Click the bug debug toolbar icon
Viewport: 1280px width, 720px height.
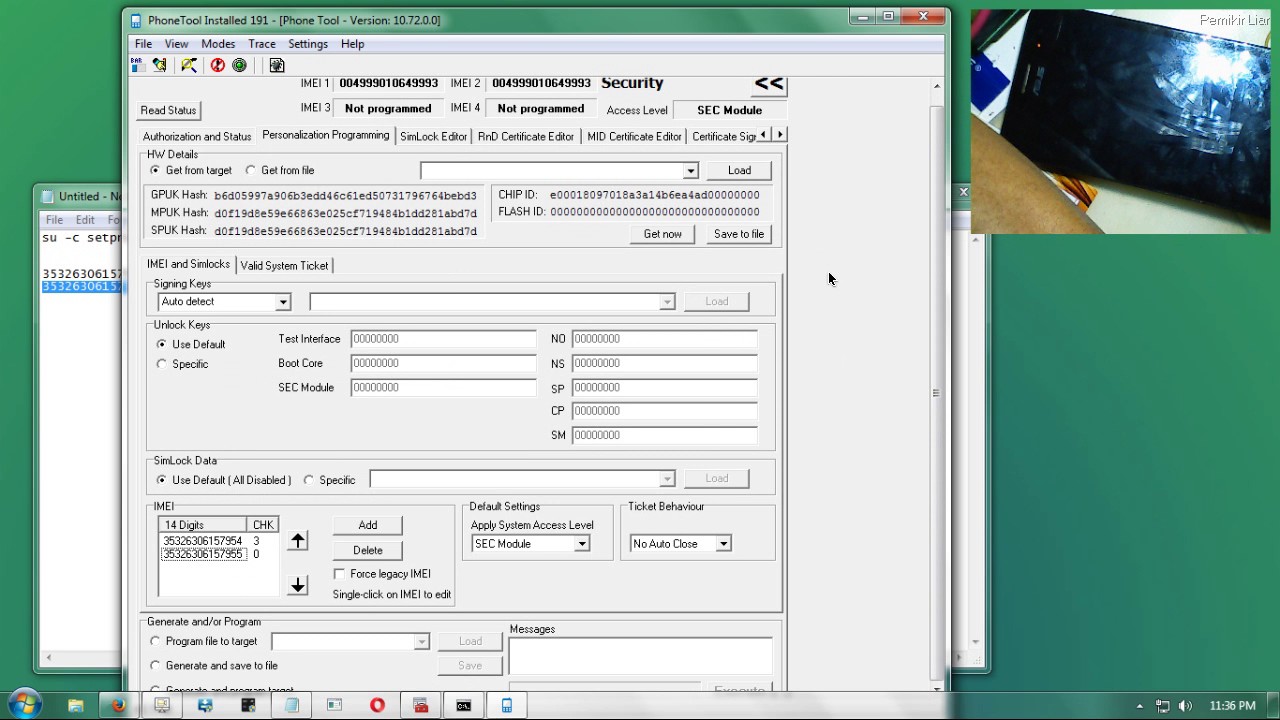point(277,65)
